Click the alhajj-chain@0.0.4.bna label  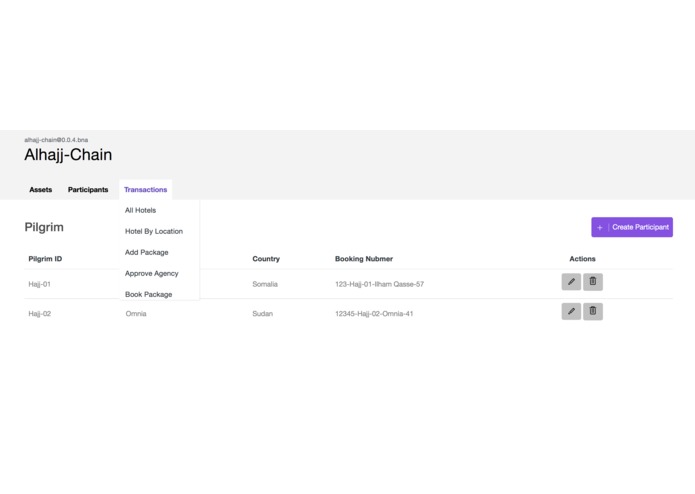(x=56, y=140)
